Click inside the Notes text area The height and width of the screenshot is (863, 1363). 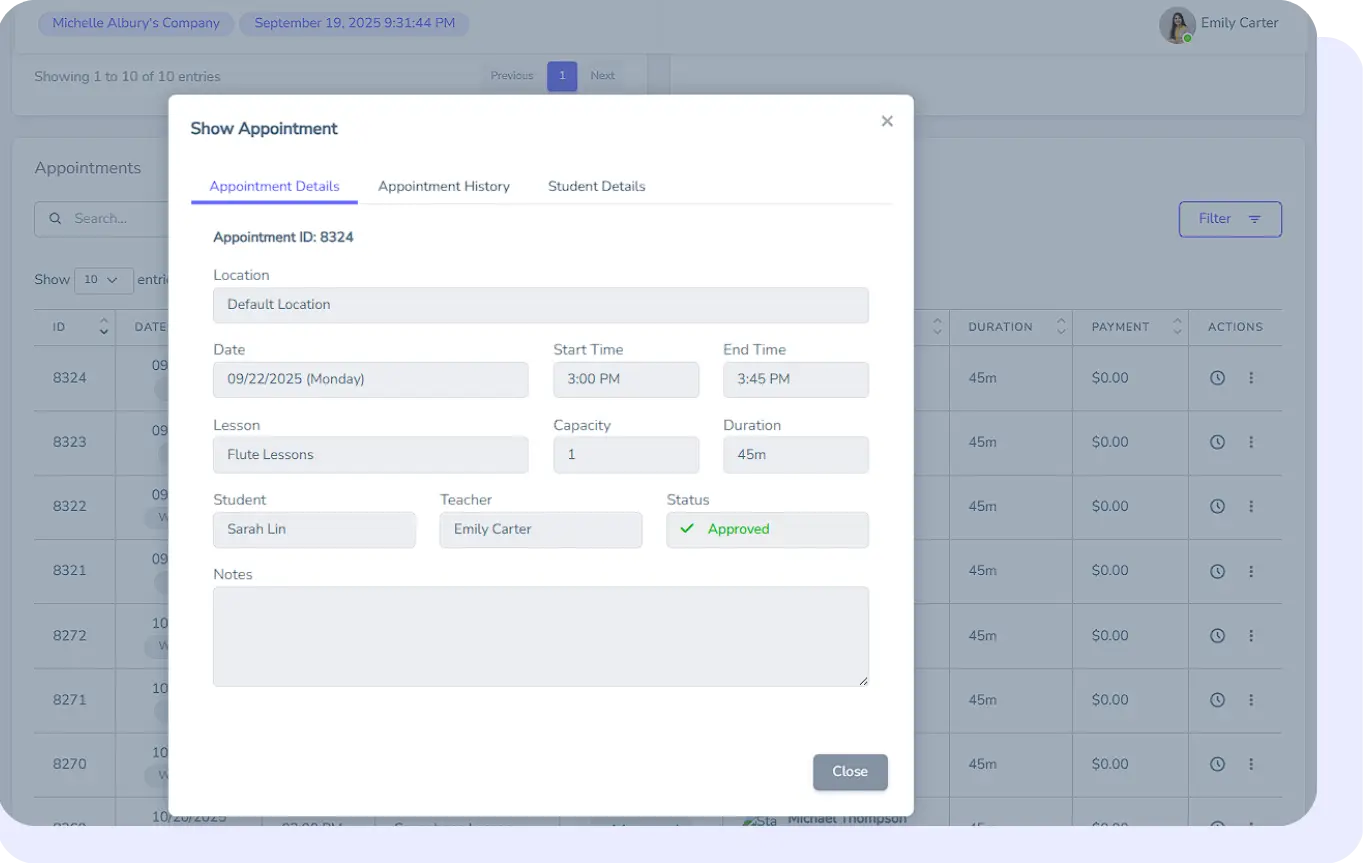click(x=540, y=636)
